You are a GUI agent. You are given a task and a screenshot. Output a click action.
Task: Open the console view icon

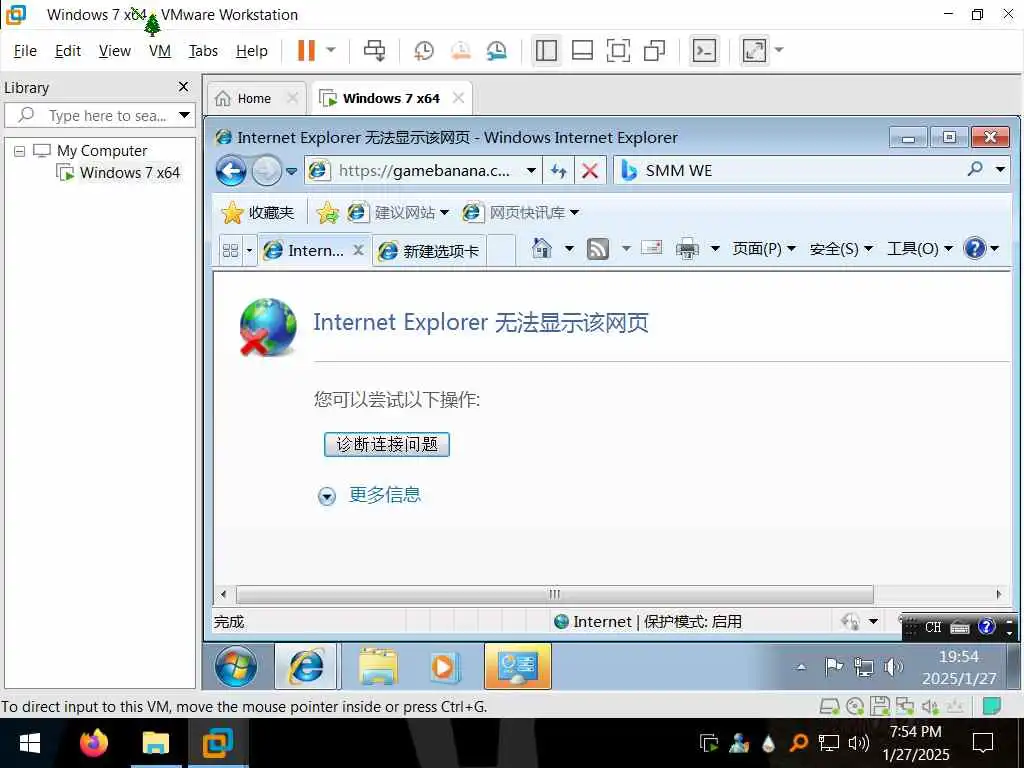tap(704, 50)
